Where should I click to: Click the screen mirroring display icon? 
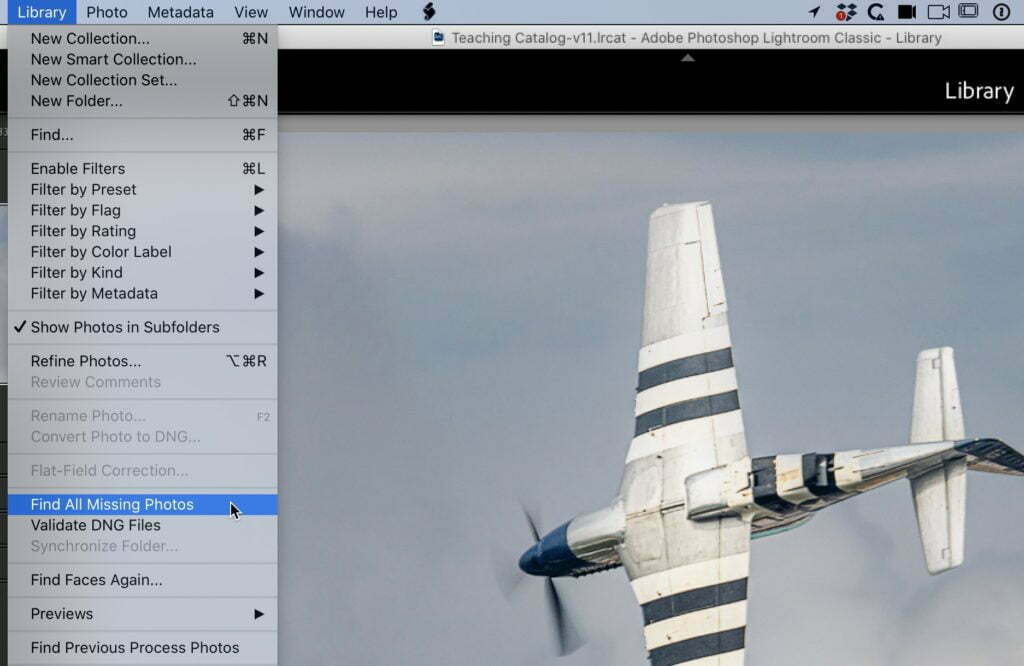pyautogui.click(x=968, y=11)
